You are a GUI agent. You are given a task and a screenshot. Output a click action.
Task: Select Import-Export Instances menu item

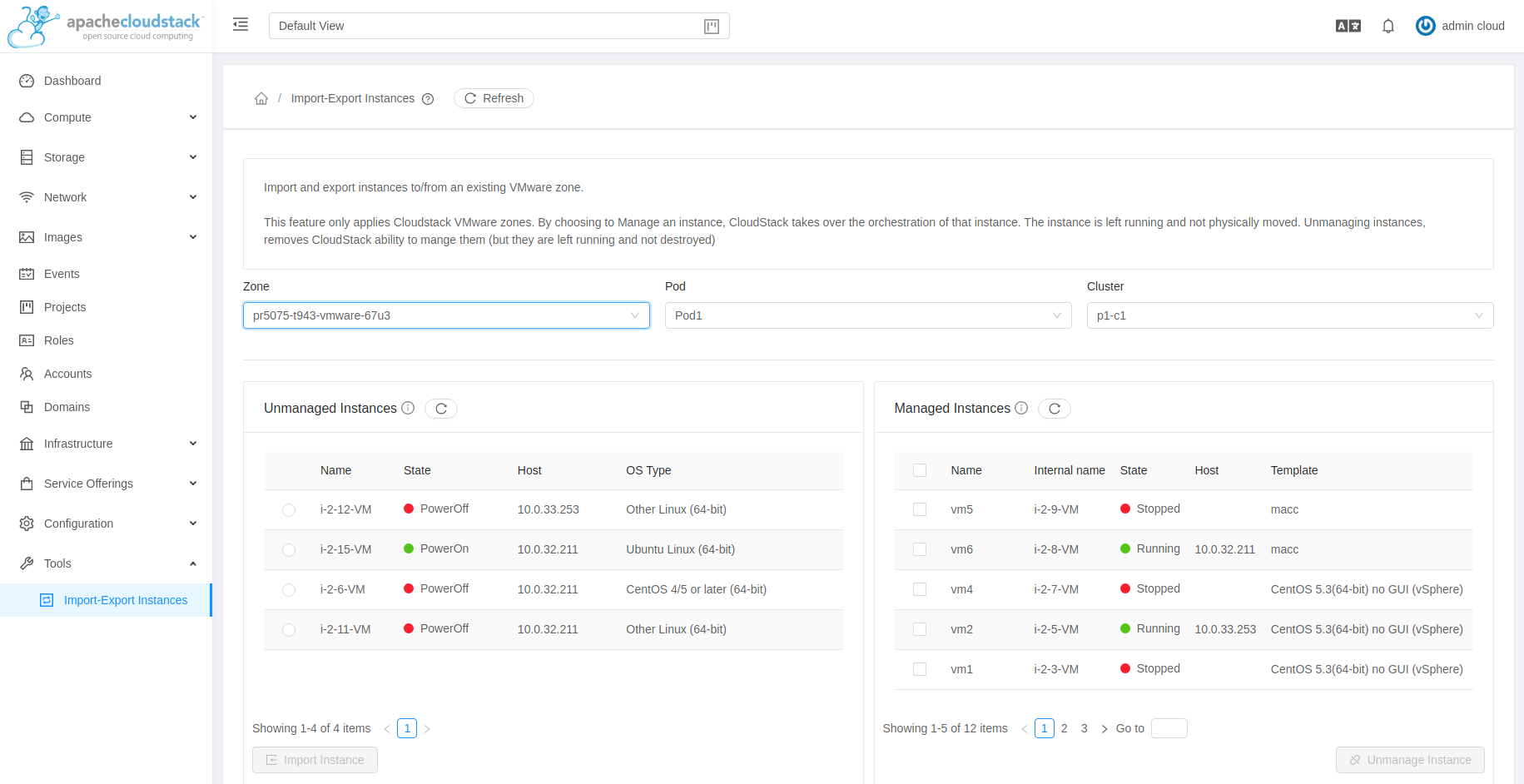(125, 600)
